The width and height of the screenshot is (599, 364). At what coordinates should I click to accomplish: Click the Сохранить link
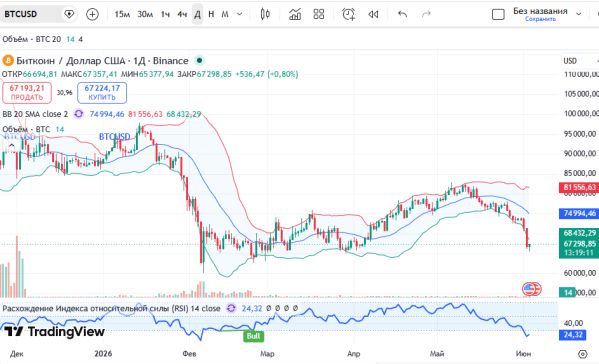pyautogui.click(x=540, y=19)
